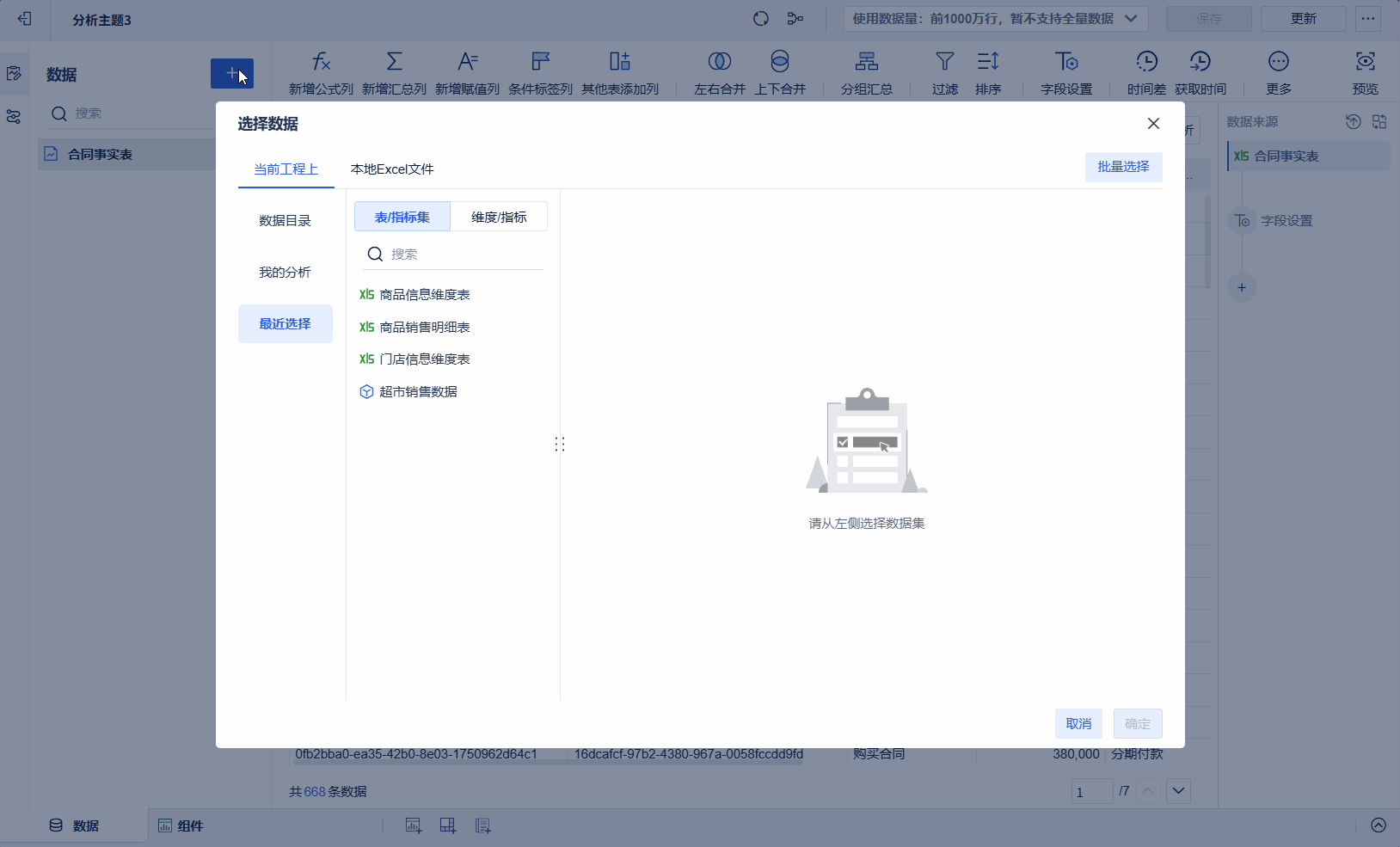
Task: Click the 确定 button
Action: point(1138,724)
